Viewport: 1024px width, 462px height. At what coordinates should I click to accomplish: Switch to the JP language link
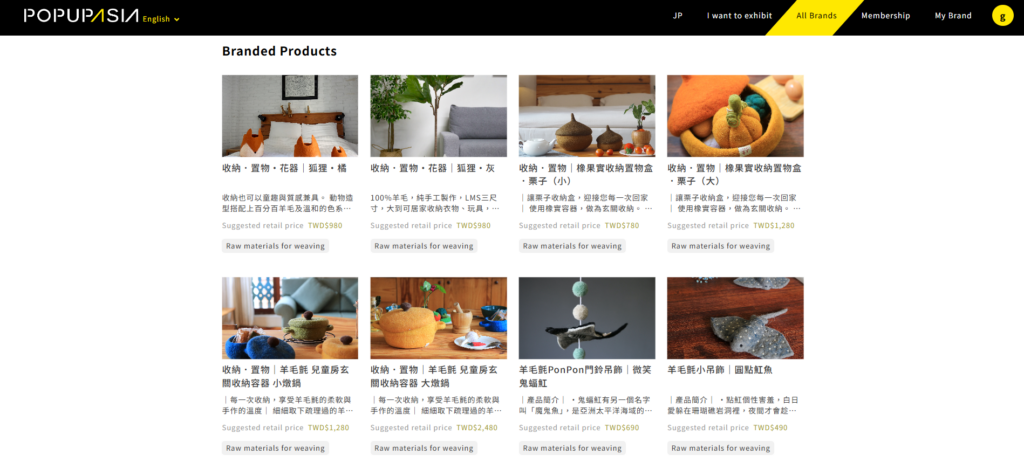(x=677, y=16)
